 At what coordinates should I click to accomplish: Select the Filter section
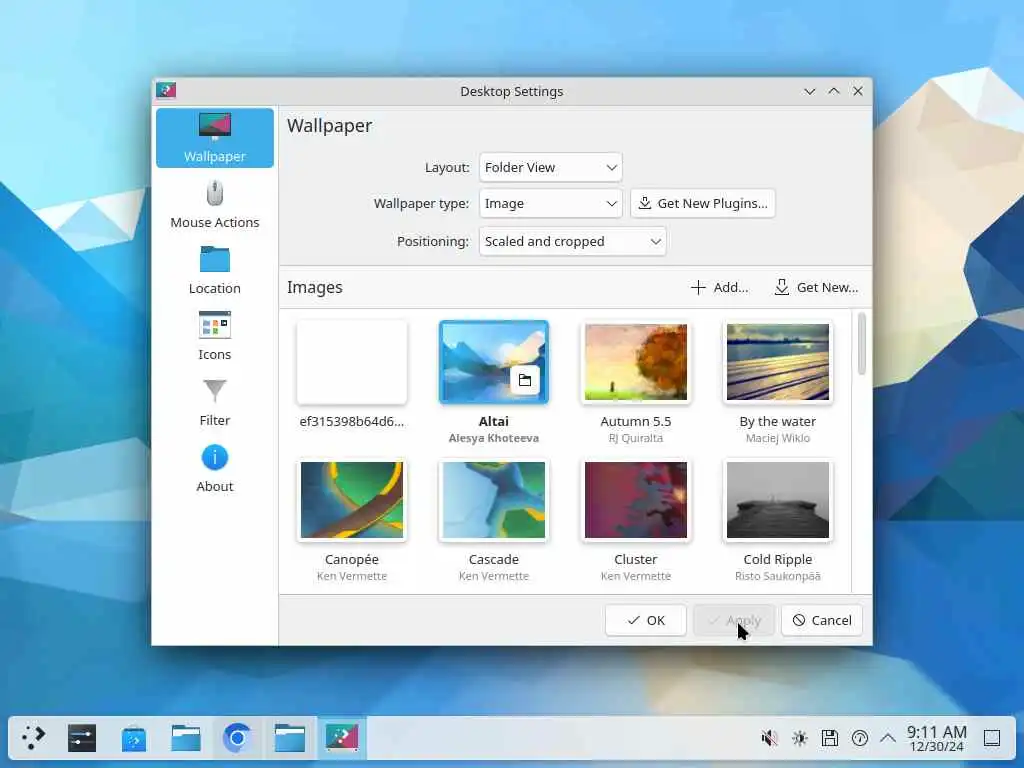point(214,402)
